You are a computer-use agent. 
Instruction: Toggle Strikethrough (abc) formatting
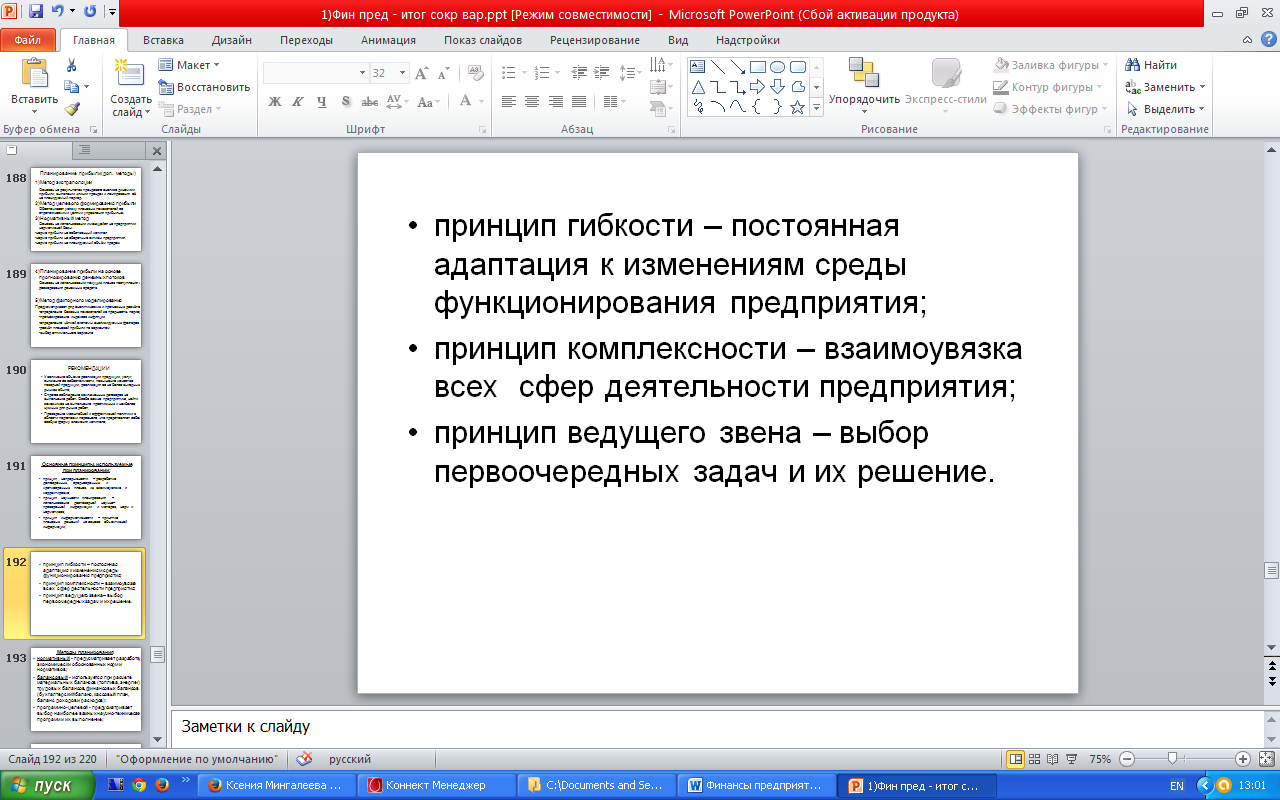369,101
